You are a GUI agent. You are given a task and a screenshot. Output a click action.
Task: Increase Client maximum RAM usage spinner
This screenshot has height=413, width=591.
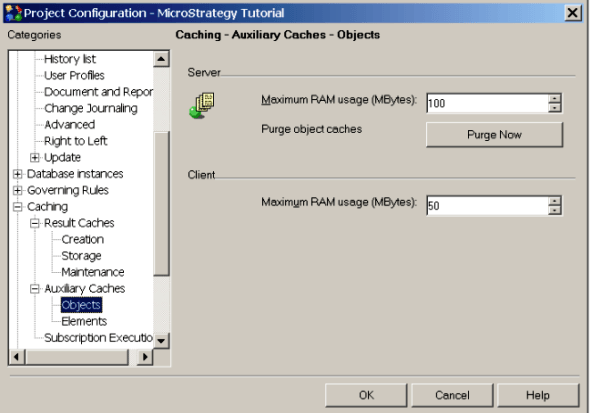pyautogui.click(x=554, y=201)
